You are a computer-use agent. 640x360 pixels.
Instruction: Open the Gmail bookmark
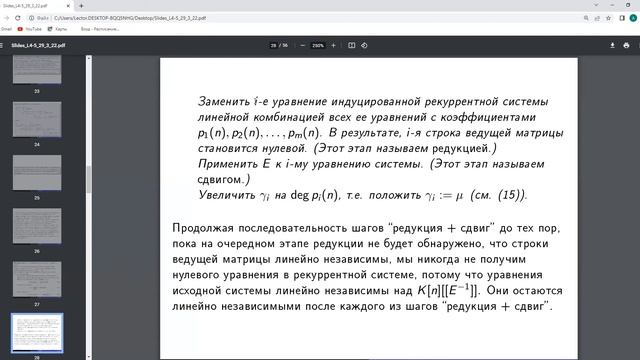6,29
